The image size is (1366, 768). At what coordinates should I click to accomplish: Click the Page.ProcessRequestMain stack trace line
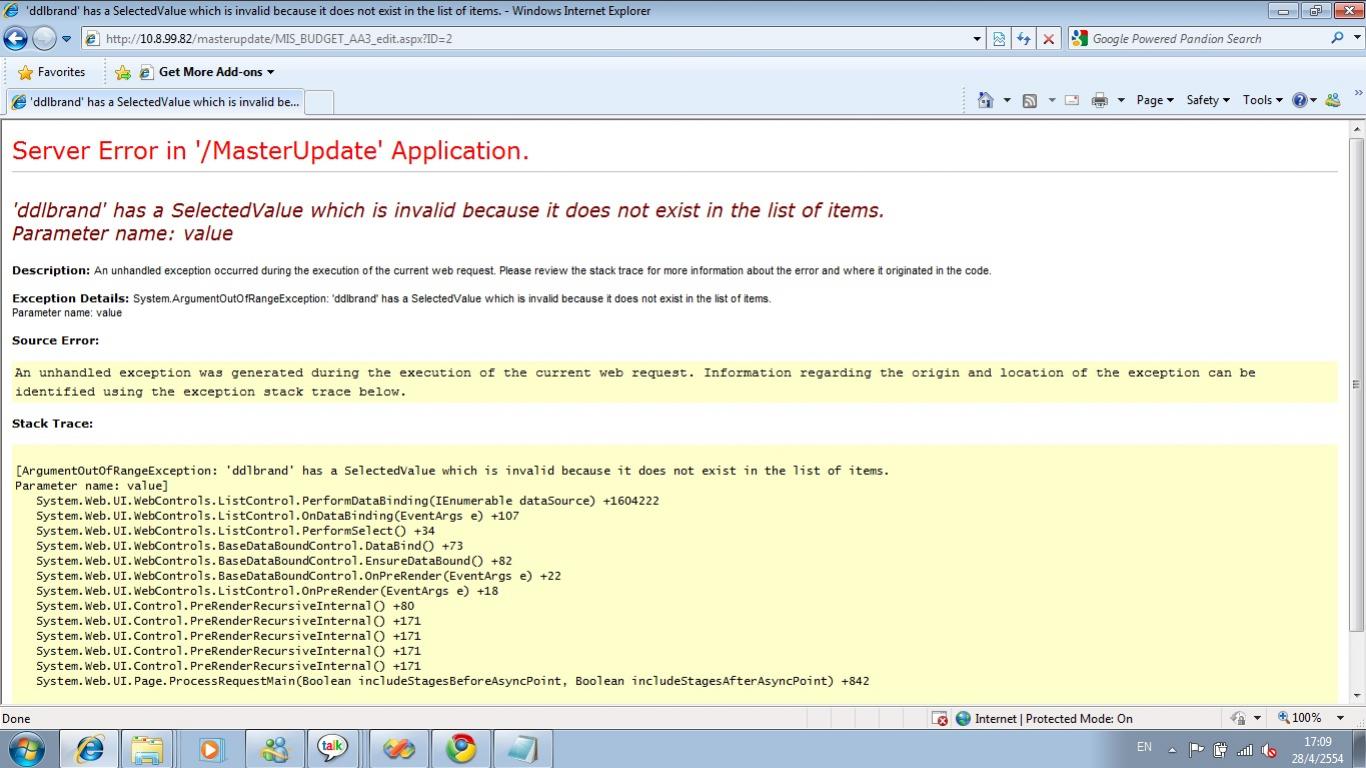click(452, 681)
